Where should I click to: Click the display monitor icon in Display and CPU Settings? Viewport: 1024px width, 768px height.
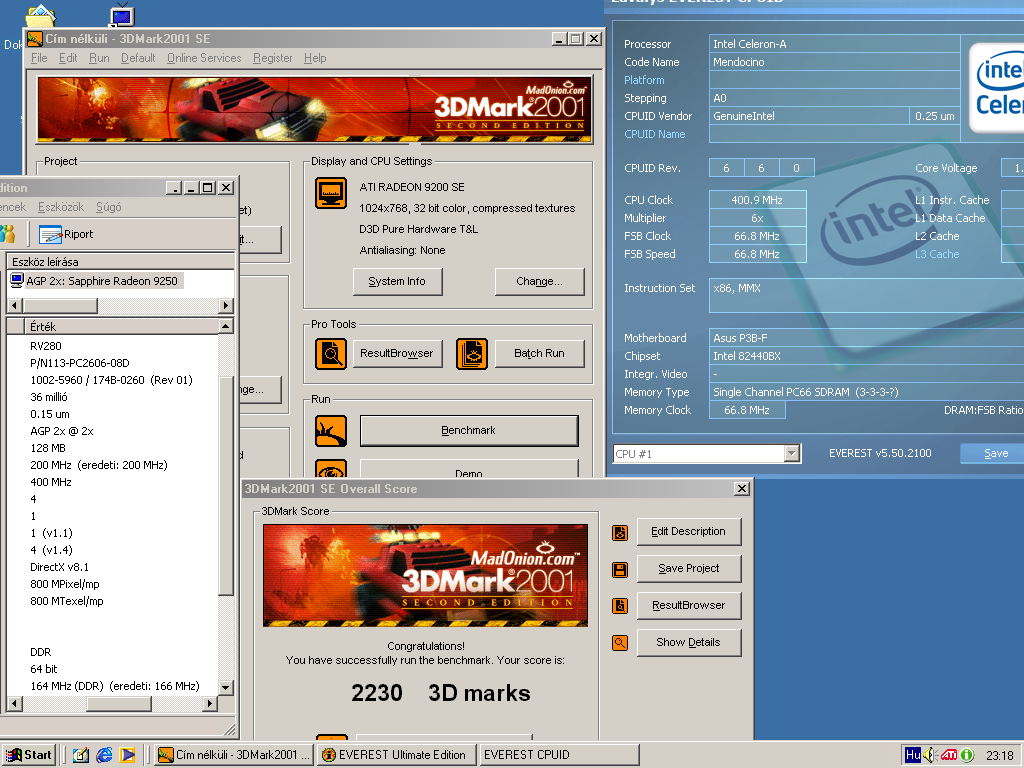(330, 193)
